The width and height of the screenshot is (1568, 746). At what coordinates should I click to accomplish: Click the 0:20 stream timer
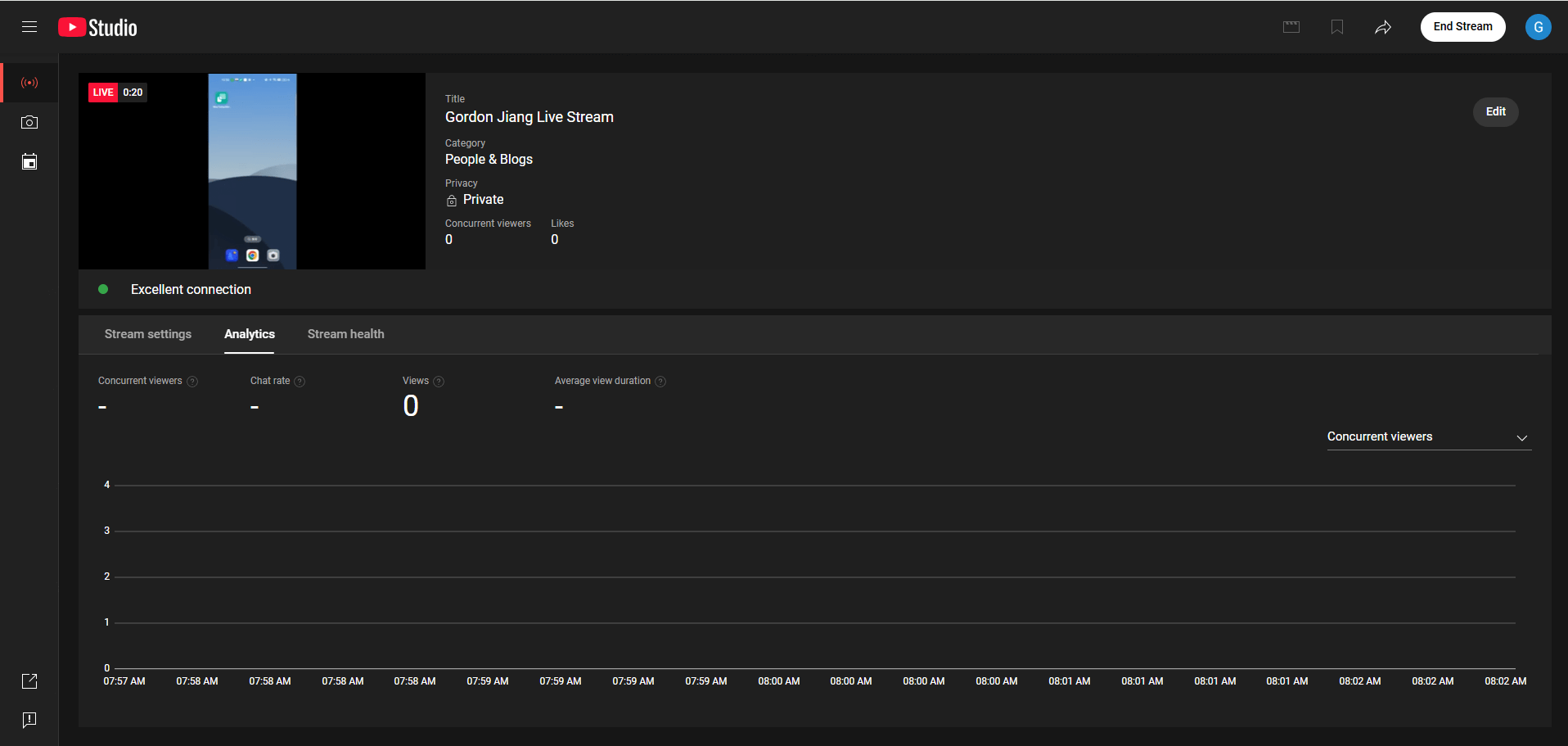coord(133,93)
